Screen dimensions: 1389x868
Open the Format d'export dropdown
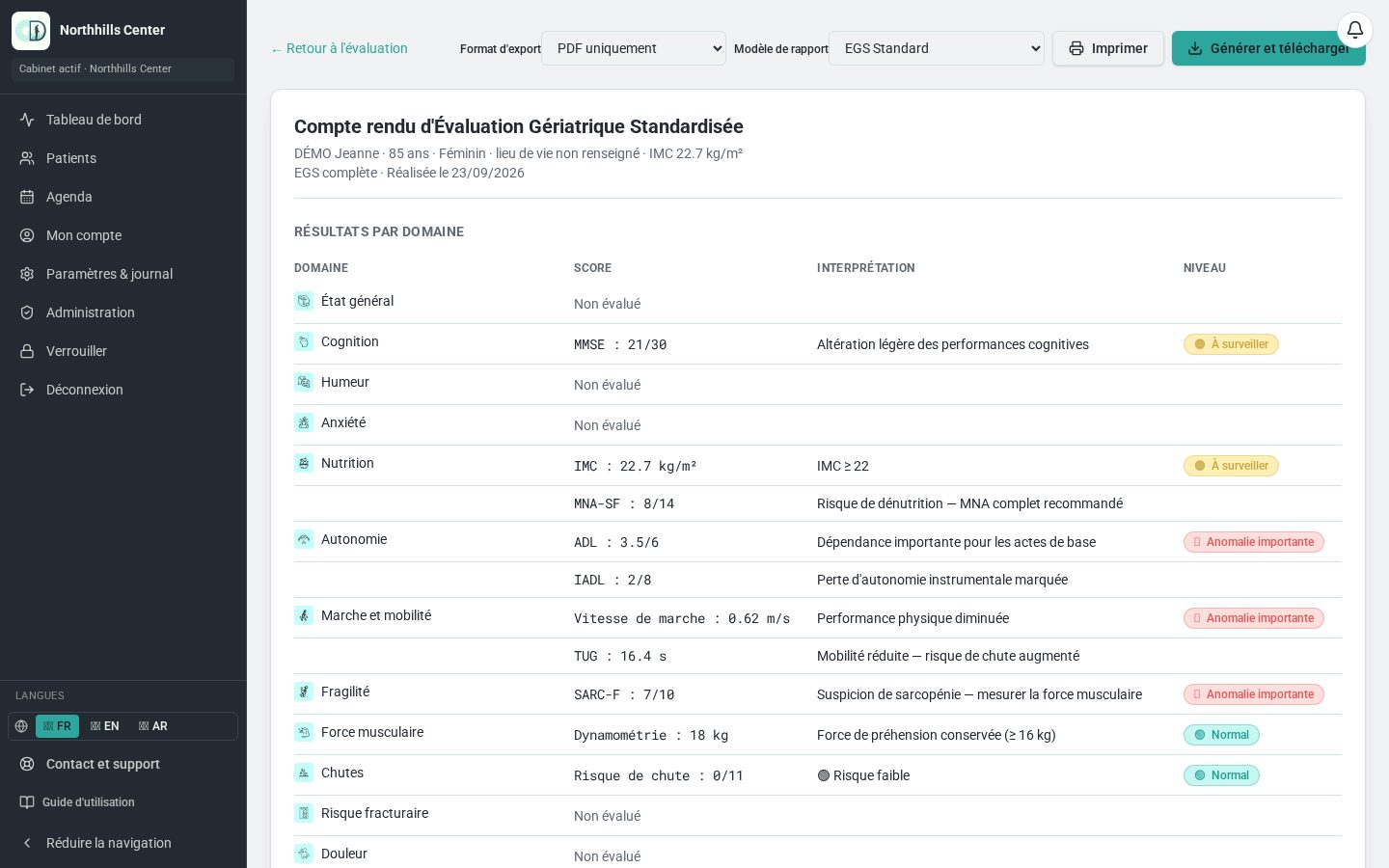tap(634, 48)
